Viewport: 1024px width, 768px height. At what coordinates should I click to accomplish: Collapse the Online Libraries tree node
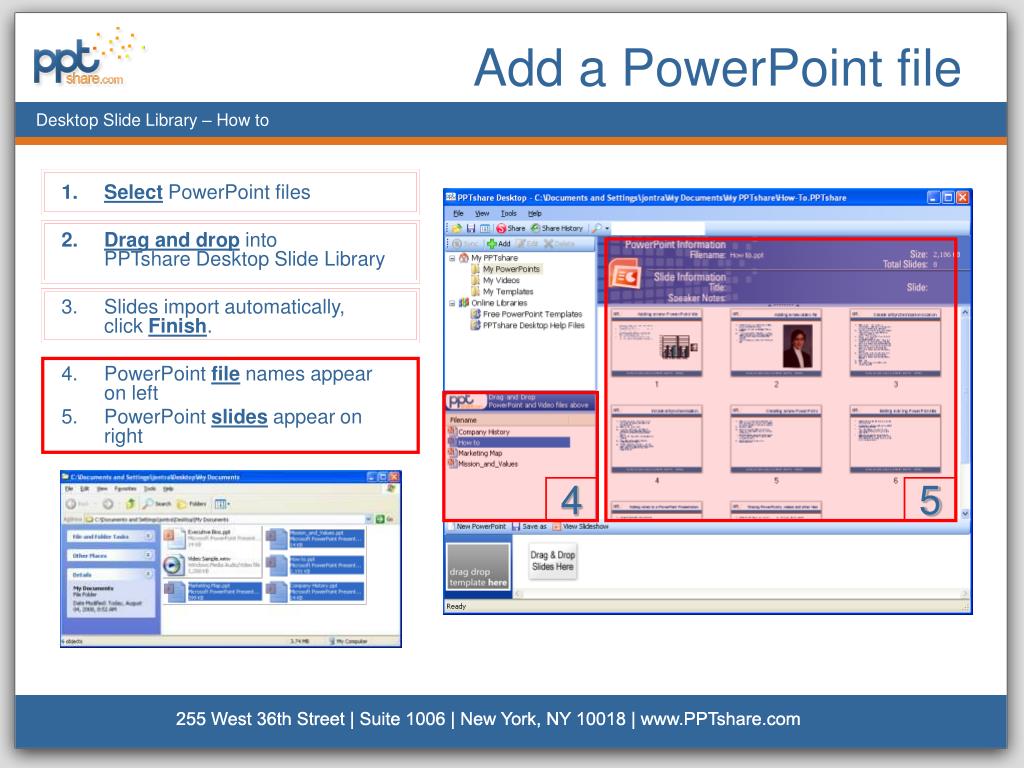pos(452,303)
